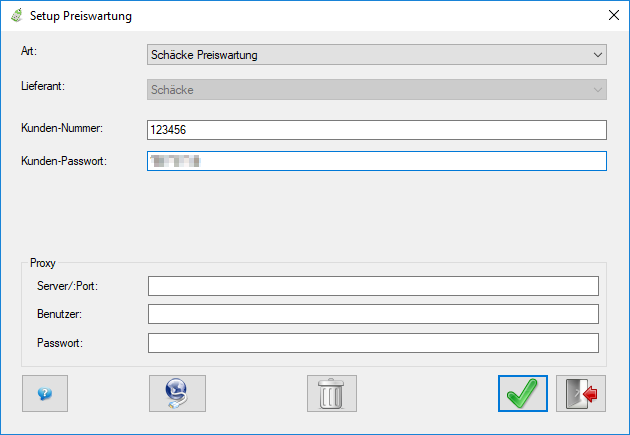630x435 pixels.
Task: Click the Art: label
Action: [x=29, y=51]
